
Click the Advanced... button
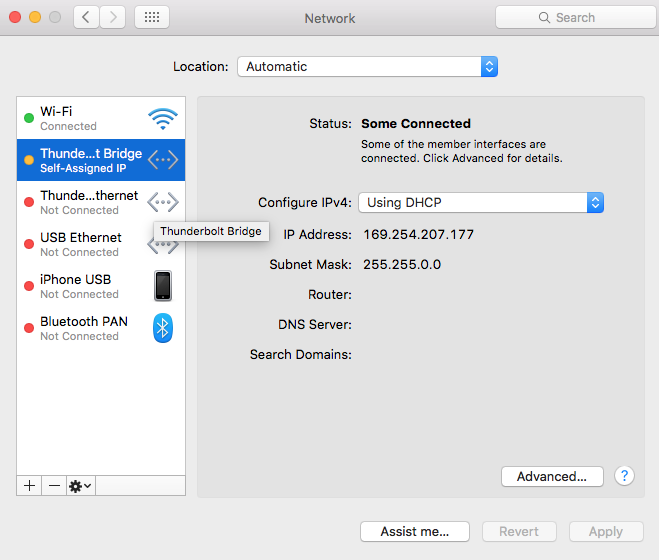coord(551,477)
